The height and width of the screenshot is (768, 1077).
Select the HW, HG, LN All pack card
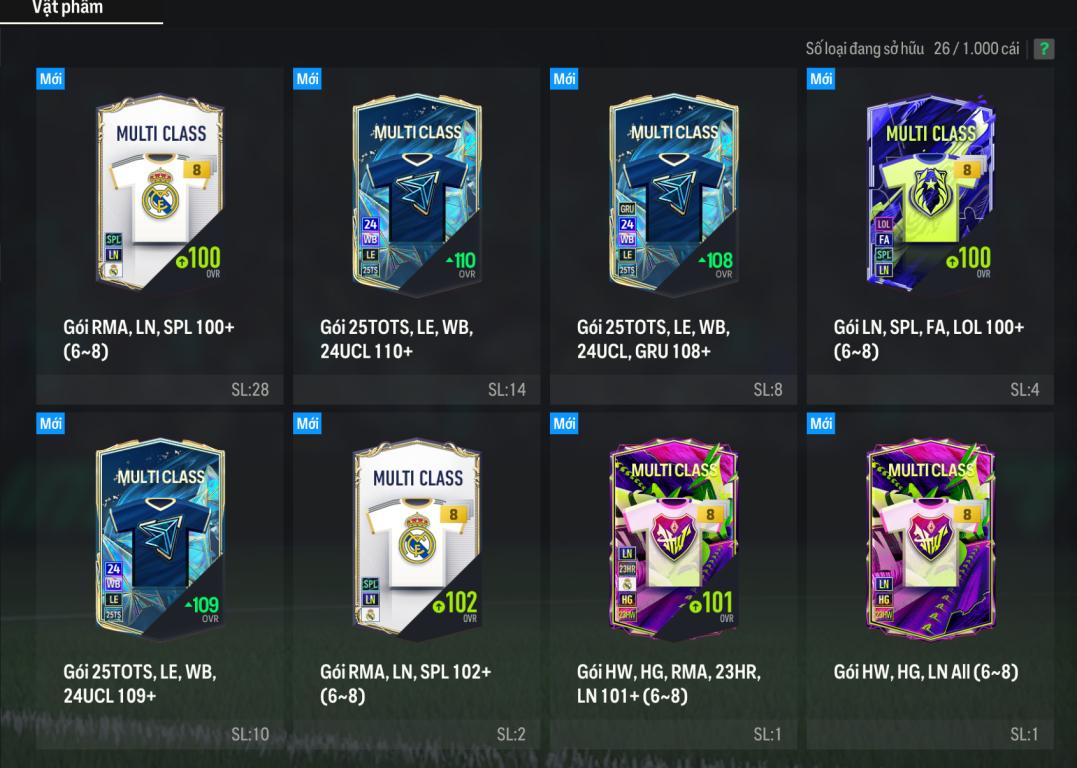[930, 580]
